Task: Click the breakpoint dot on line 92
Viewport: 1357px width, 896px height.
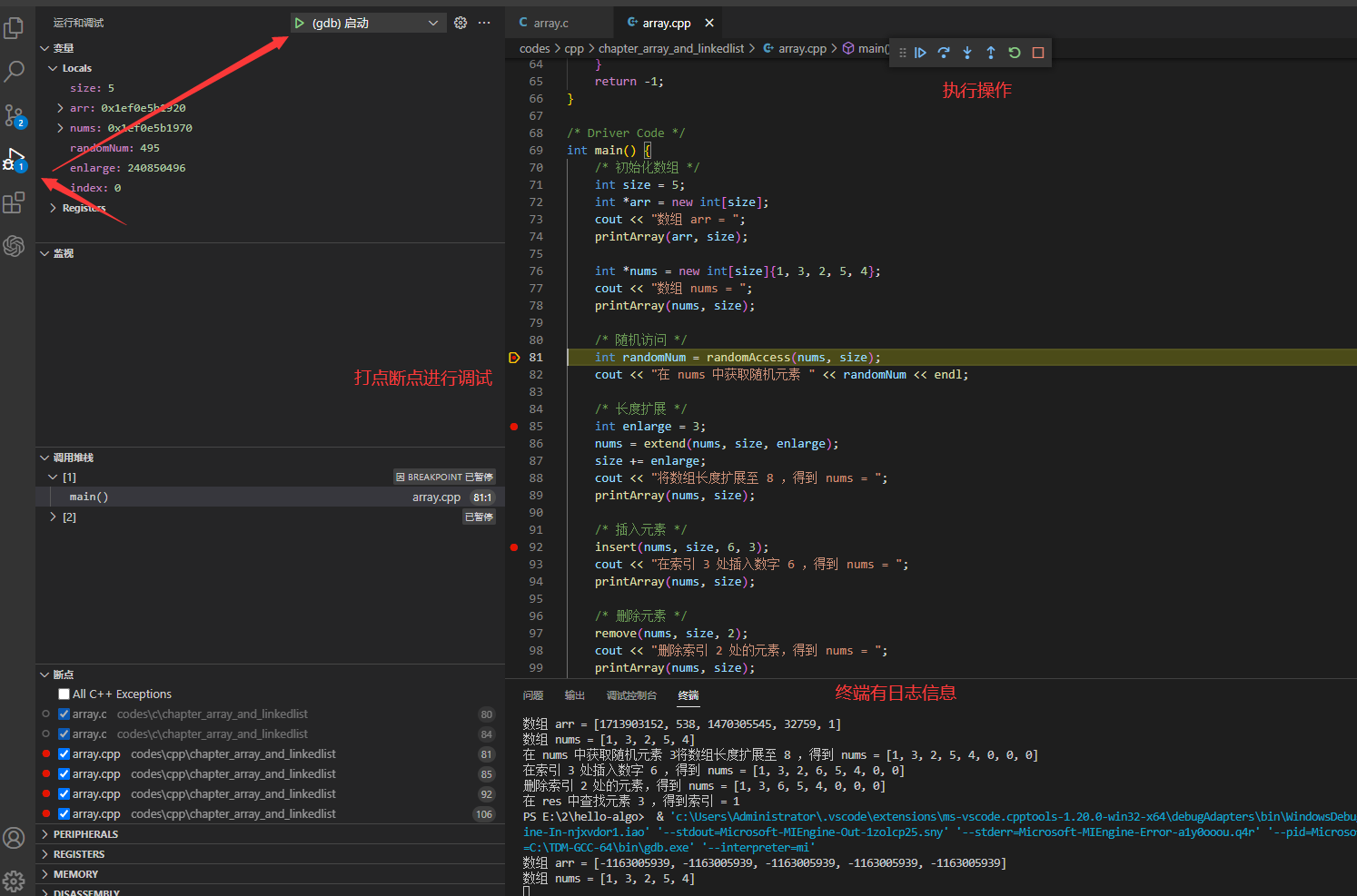Action: pyautogui.click(x=514, y=547)
